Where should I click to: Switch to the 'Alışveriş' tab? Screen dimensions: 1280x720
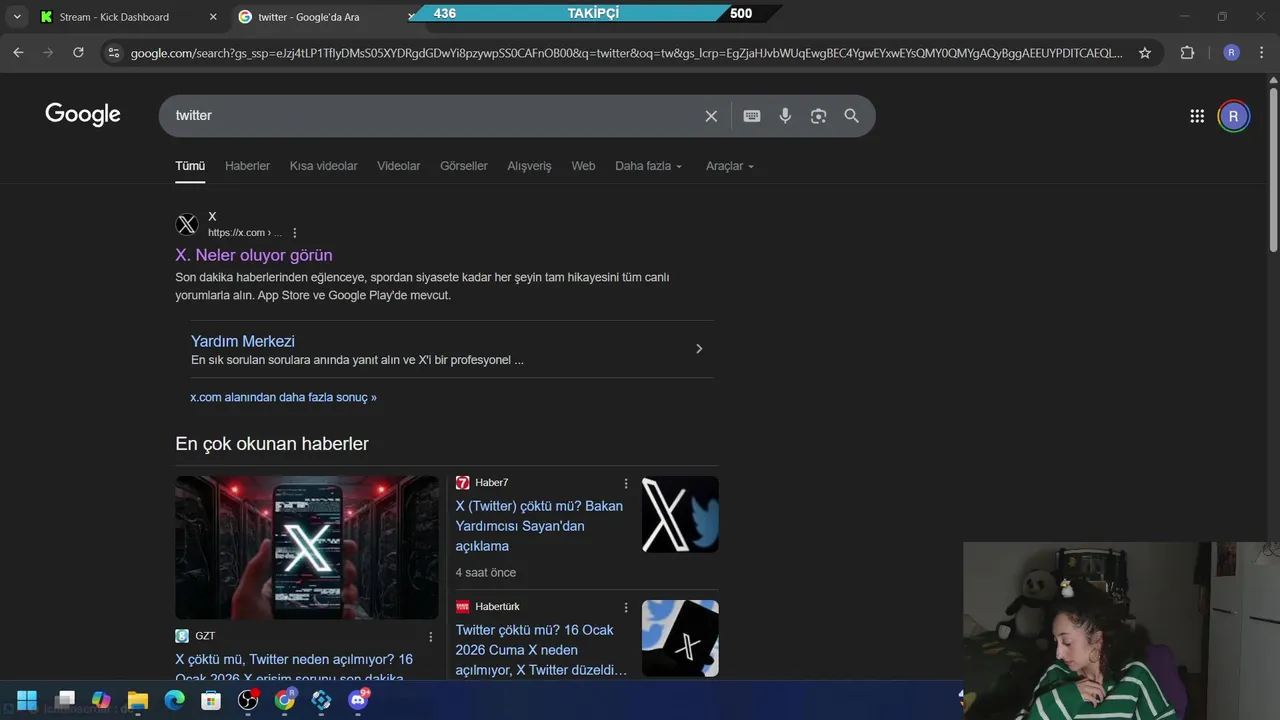point(529,166)
